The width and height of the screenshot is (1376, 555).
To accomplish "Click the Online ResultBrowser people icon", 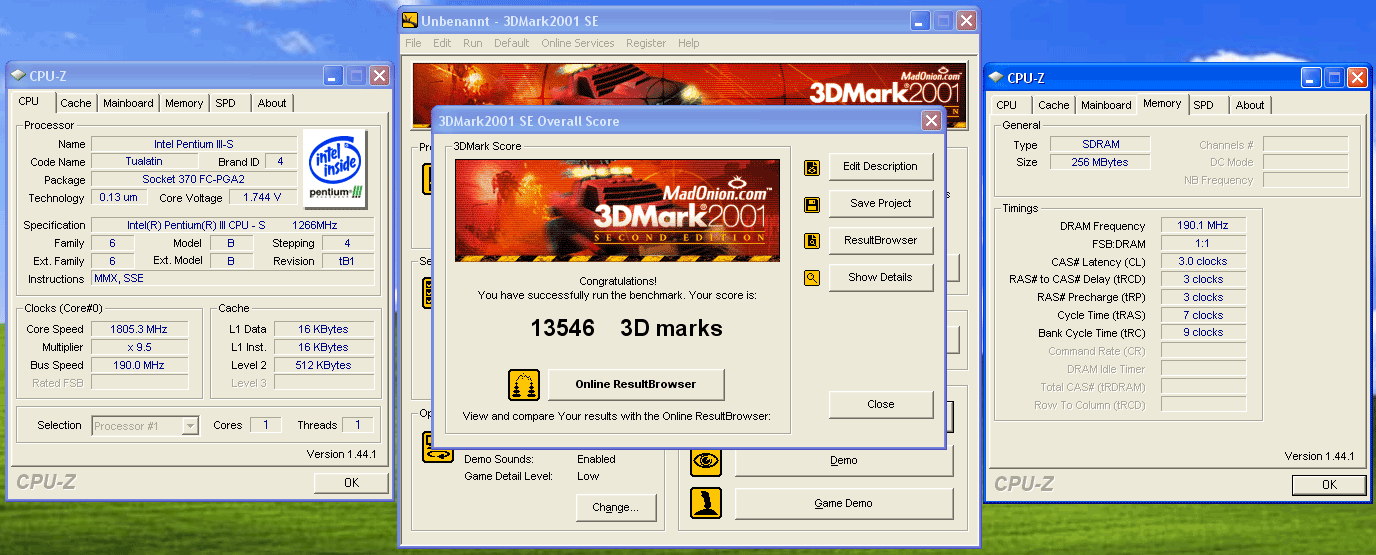I will [x=524, y=384].
